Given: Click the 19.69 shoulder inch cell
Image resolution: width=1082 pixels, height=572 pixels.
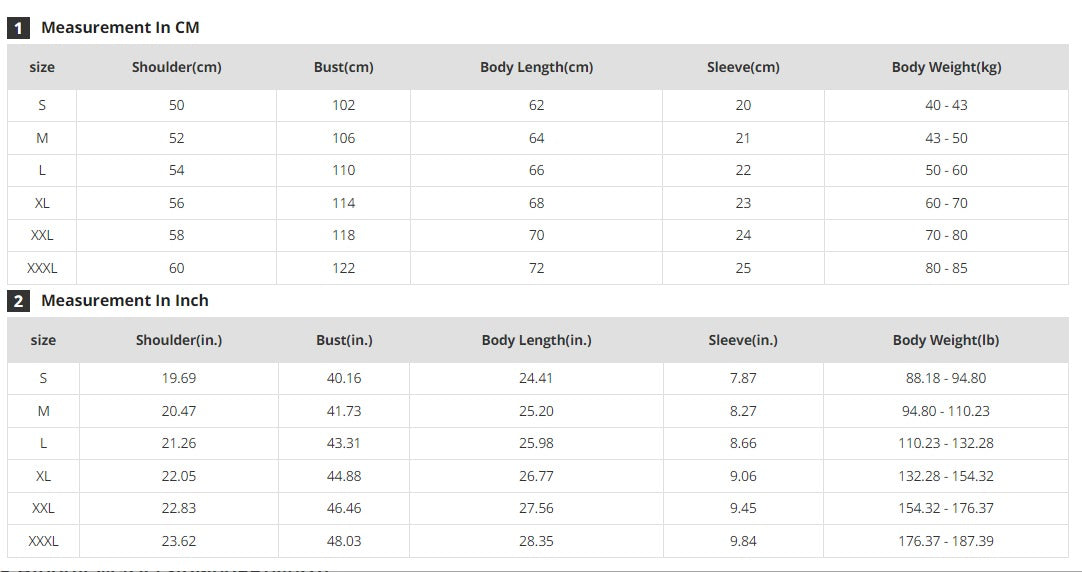Looking at the screenshot, I should [x=179, y=378].
